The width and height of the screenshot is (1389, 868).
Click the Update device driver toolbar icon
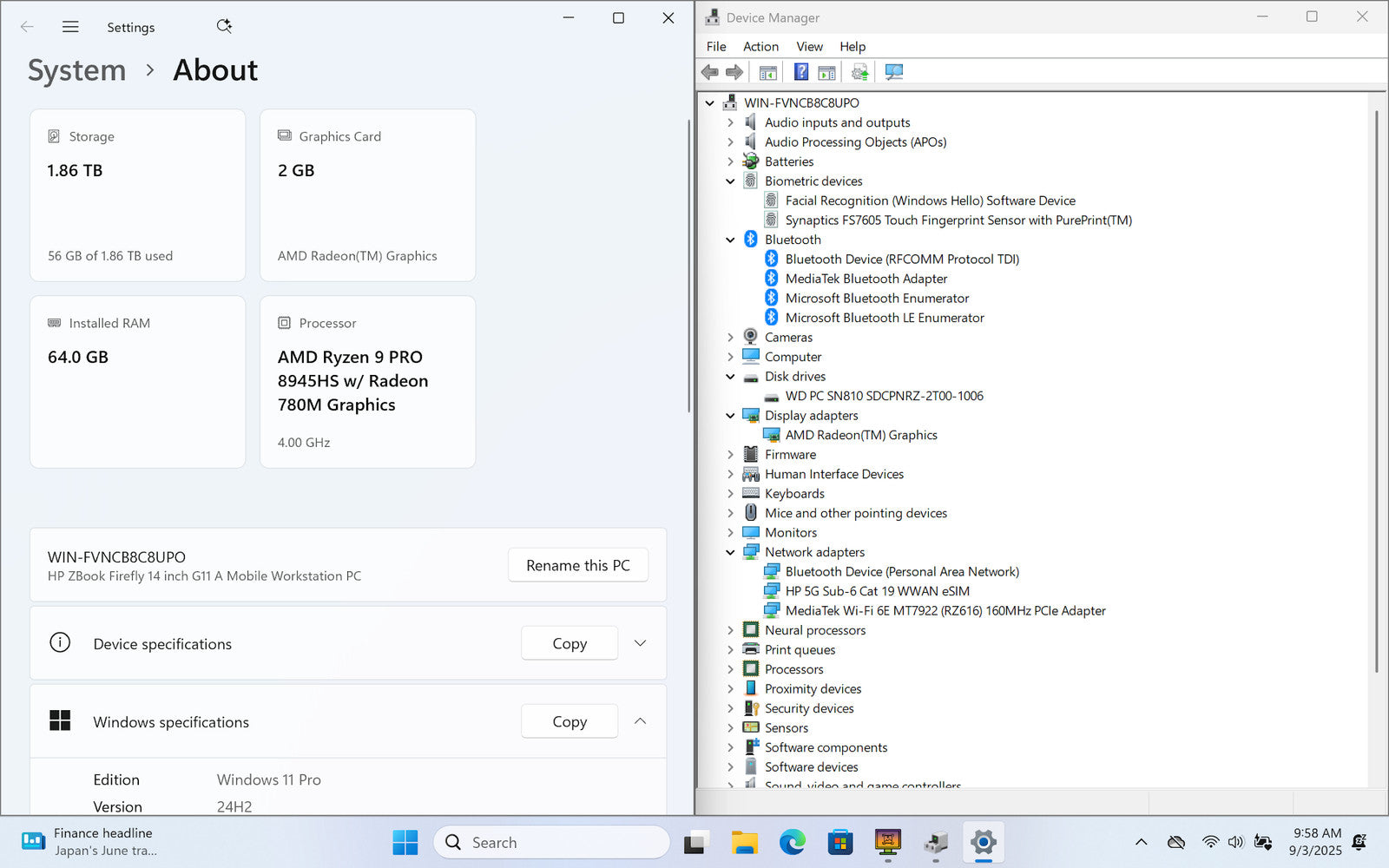[x=860, y=72]
